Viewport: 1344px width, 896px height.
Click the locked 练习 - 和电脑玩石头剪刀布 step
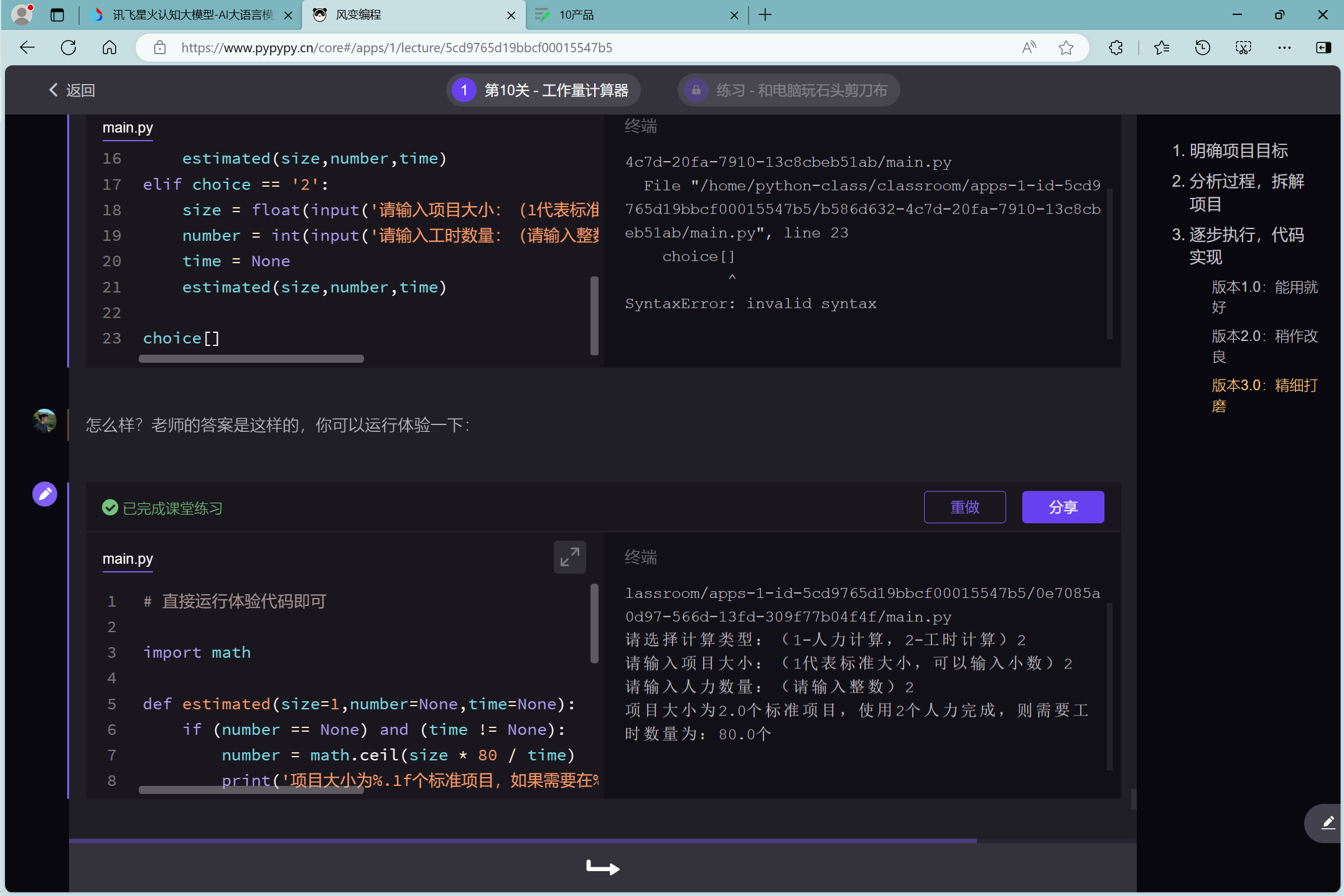point(788,90)
